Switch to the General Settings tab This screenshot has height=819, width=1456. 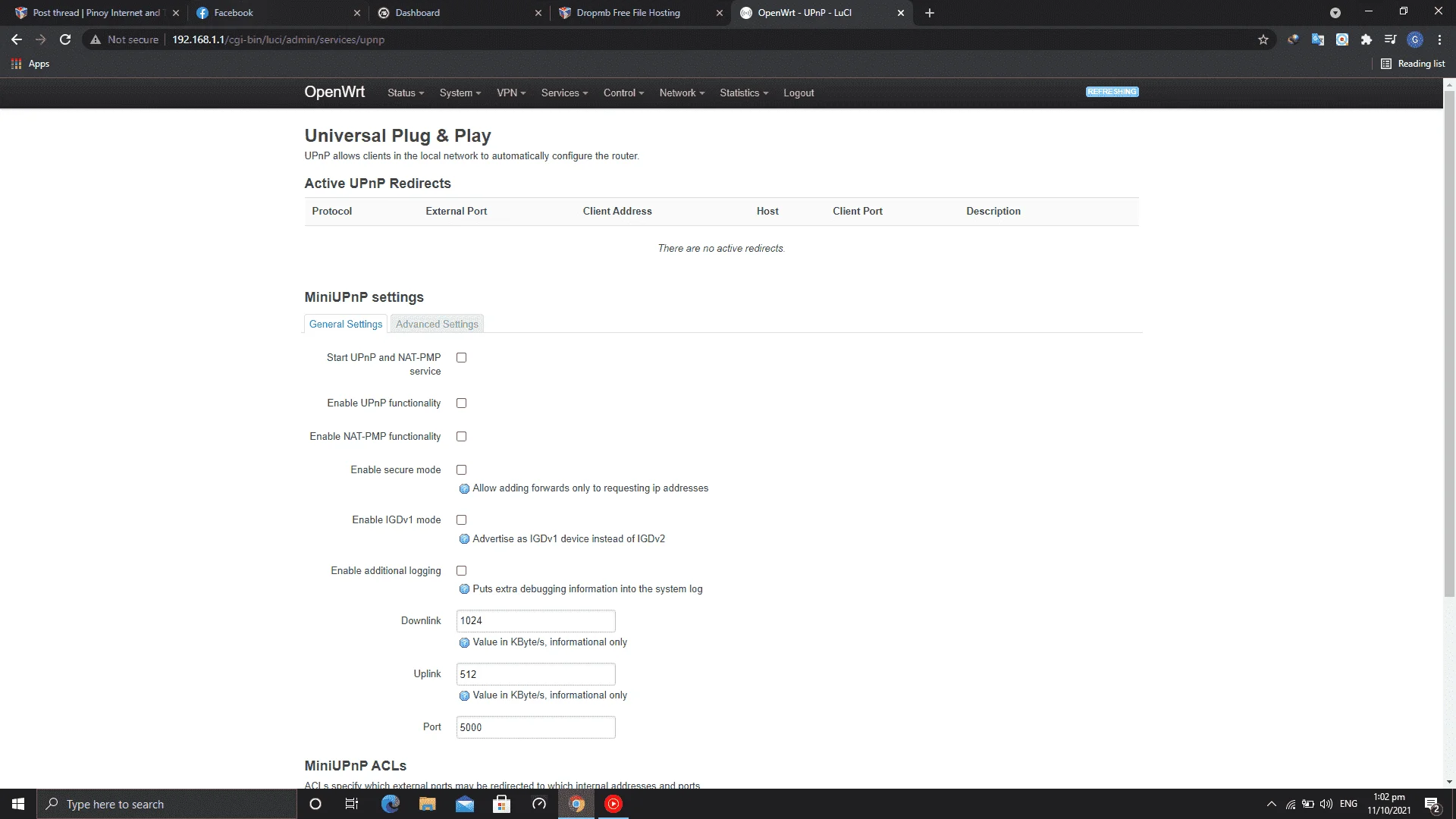pyautogui.click(x=346, y=324)
